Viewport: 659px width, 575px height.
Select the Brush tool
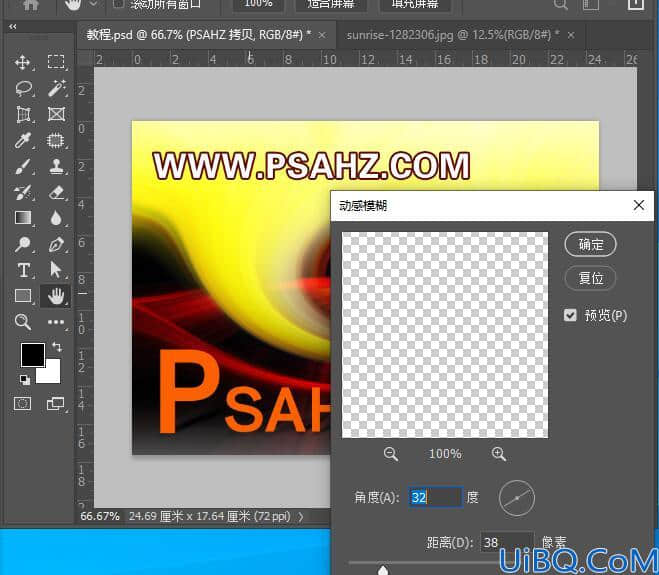pos(23,166)
